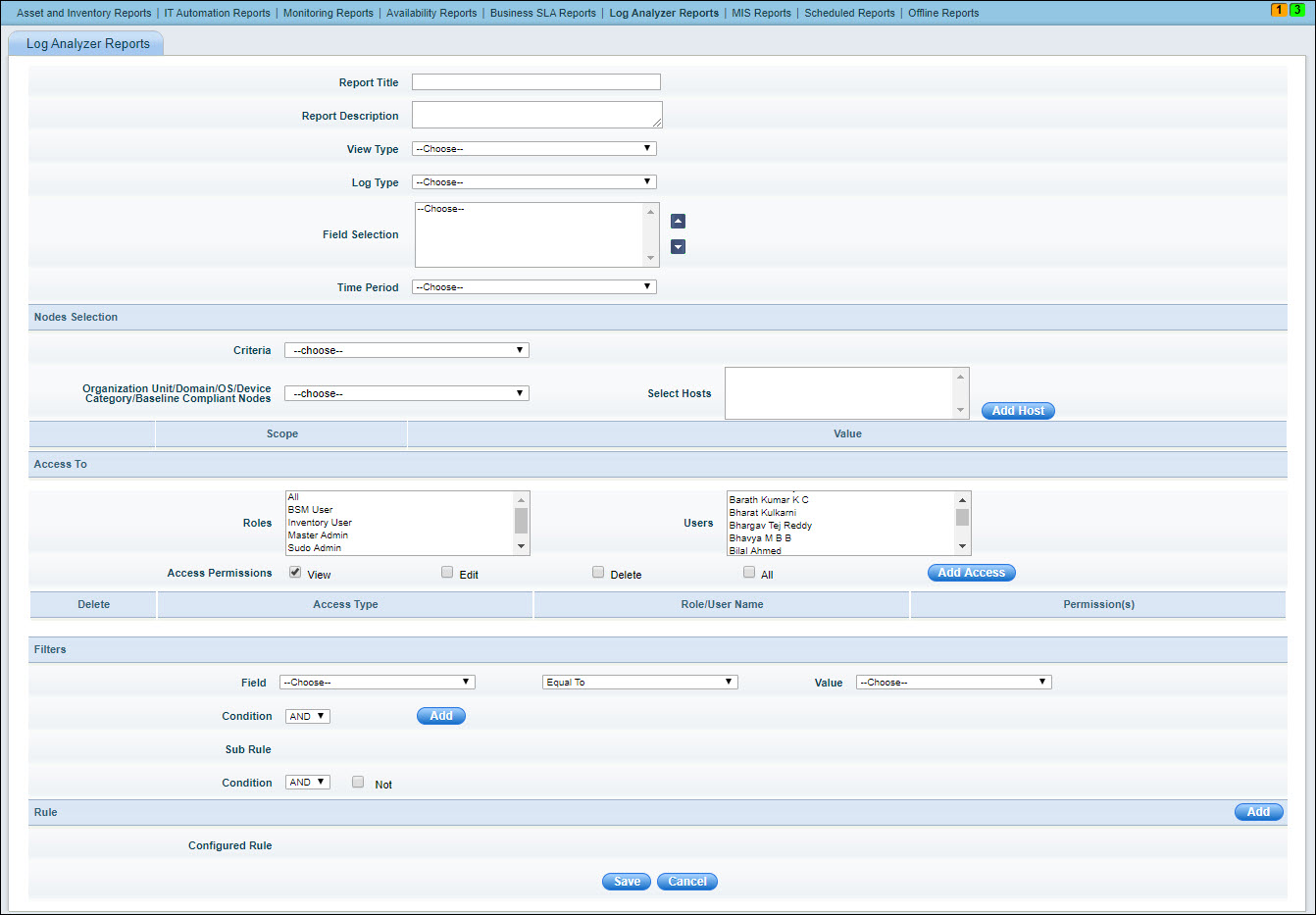Screen dimensions: 1316x915
Task: Click the green alert count badge
Action: point(1297,10)
